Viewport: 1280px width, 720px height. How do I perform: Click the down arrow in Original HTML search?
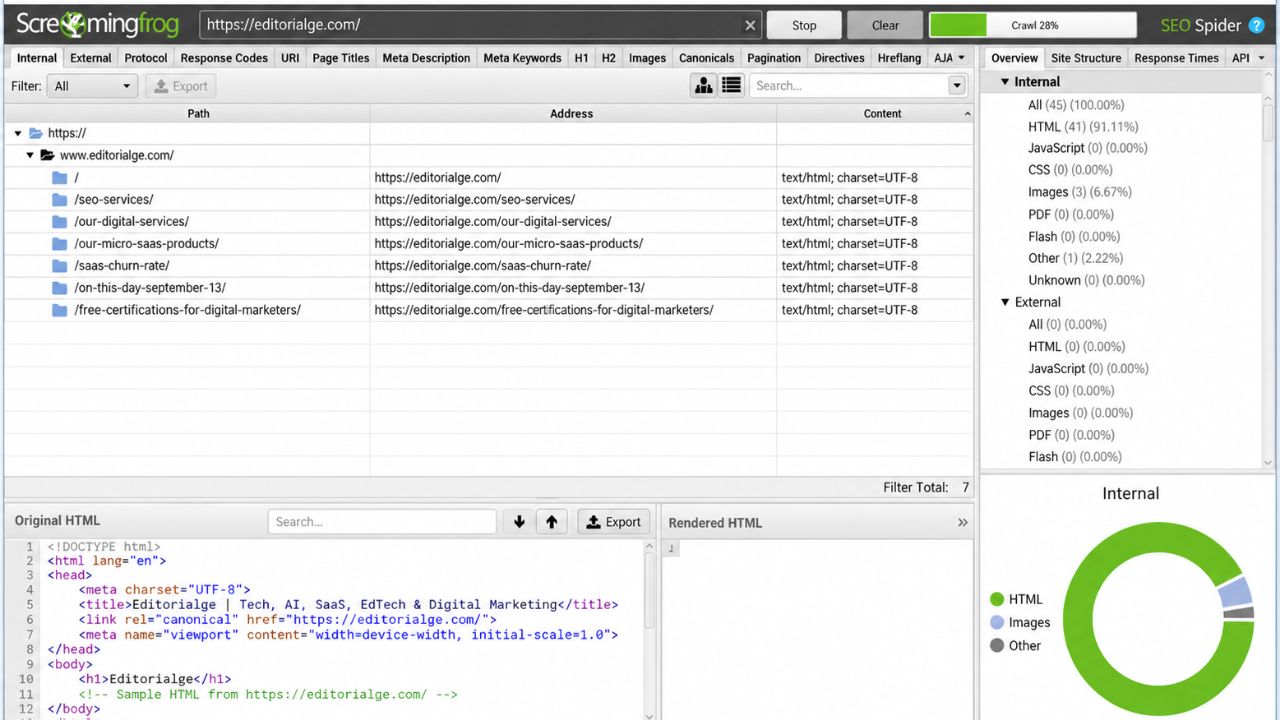click(519, 521)
